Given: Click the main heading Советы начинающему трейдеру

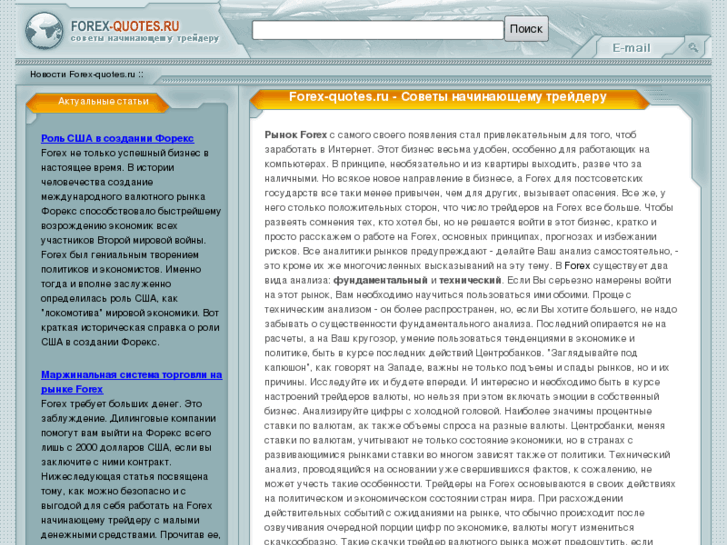Looking at the screenshot, I should (x=447, y=96).
